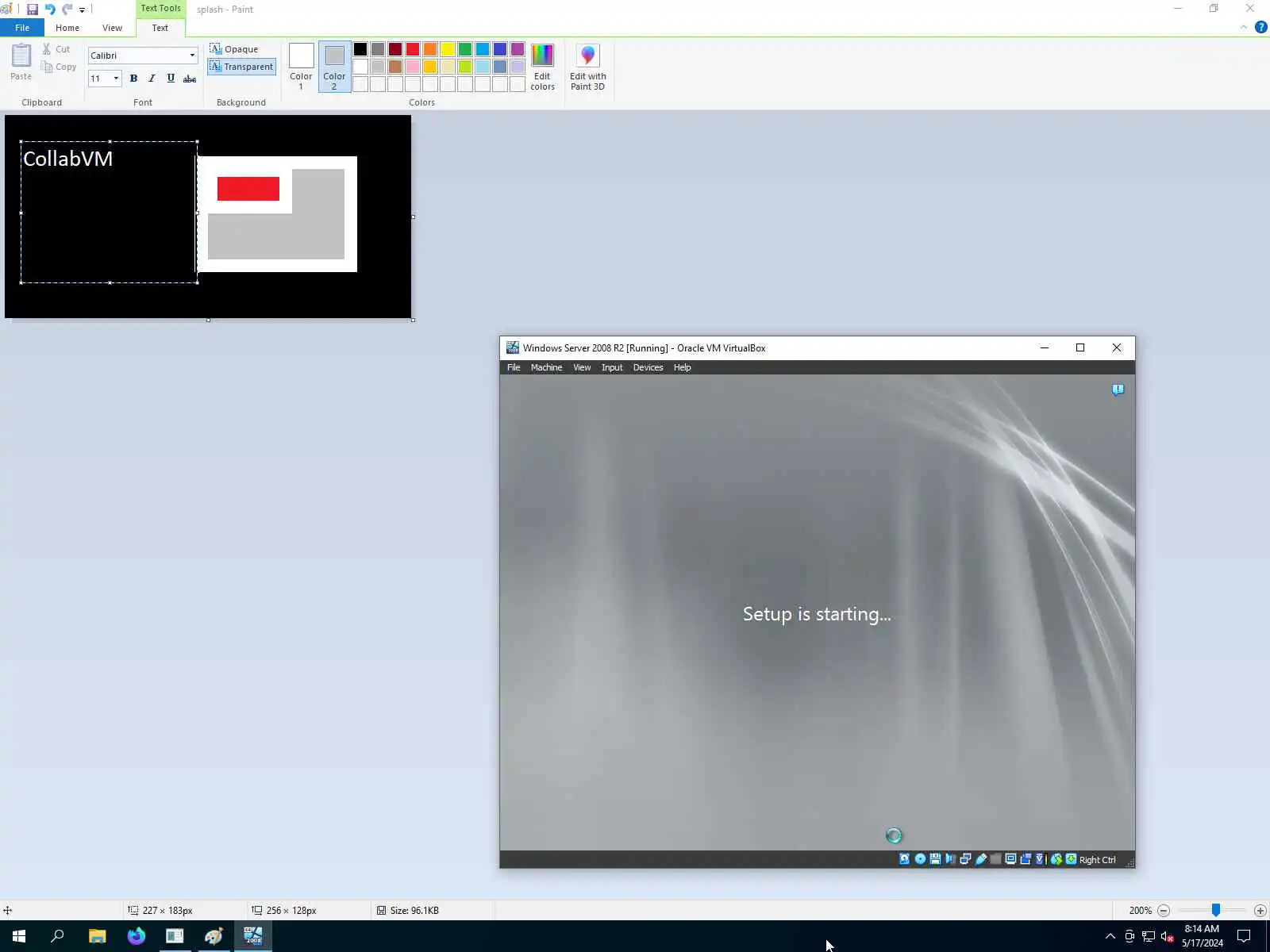Open Customize Quick Access Toolbar dropdown
1270x952 pixels.
pyautogui.click(x=82, y=10)
